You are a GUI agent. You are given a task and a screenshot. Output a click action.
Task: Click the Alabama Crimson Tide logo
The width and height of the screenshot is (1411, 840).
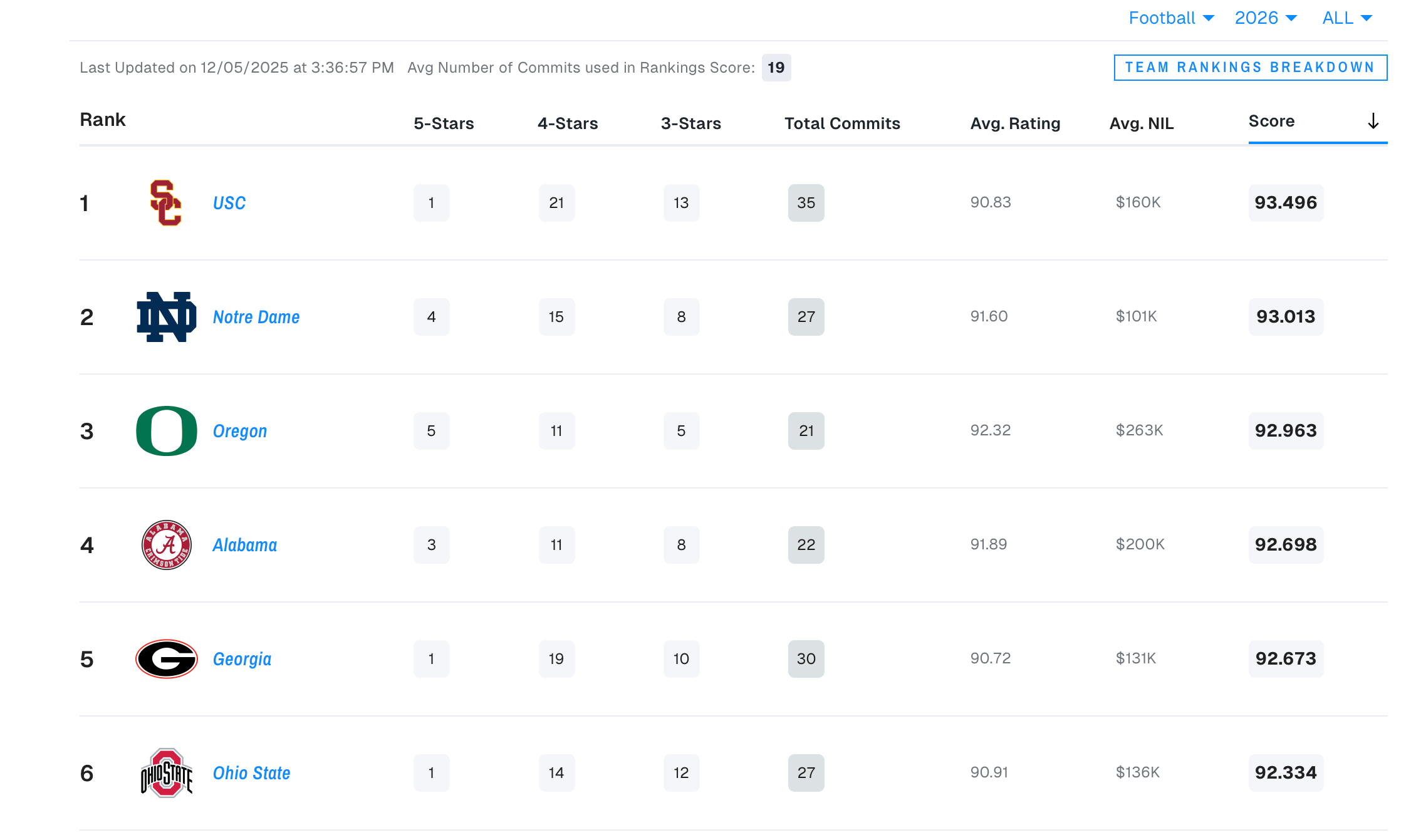166,545
